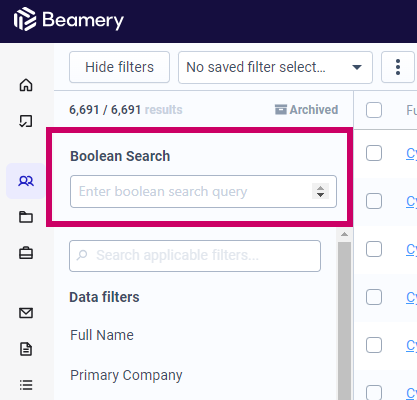Click the filter panel scrollbar up arrow
417x400 pixels.
tap(344, 235)
